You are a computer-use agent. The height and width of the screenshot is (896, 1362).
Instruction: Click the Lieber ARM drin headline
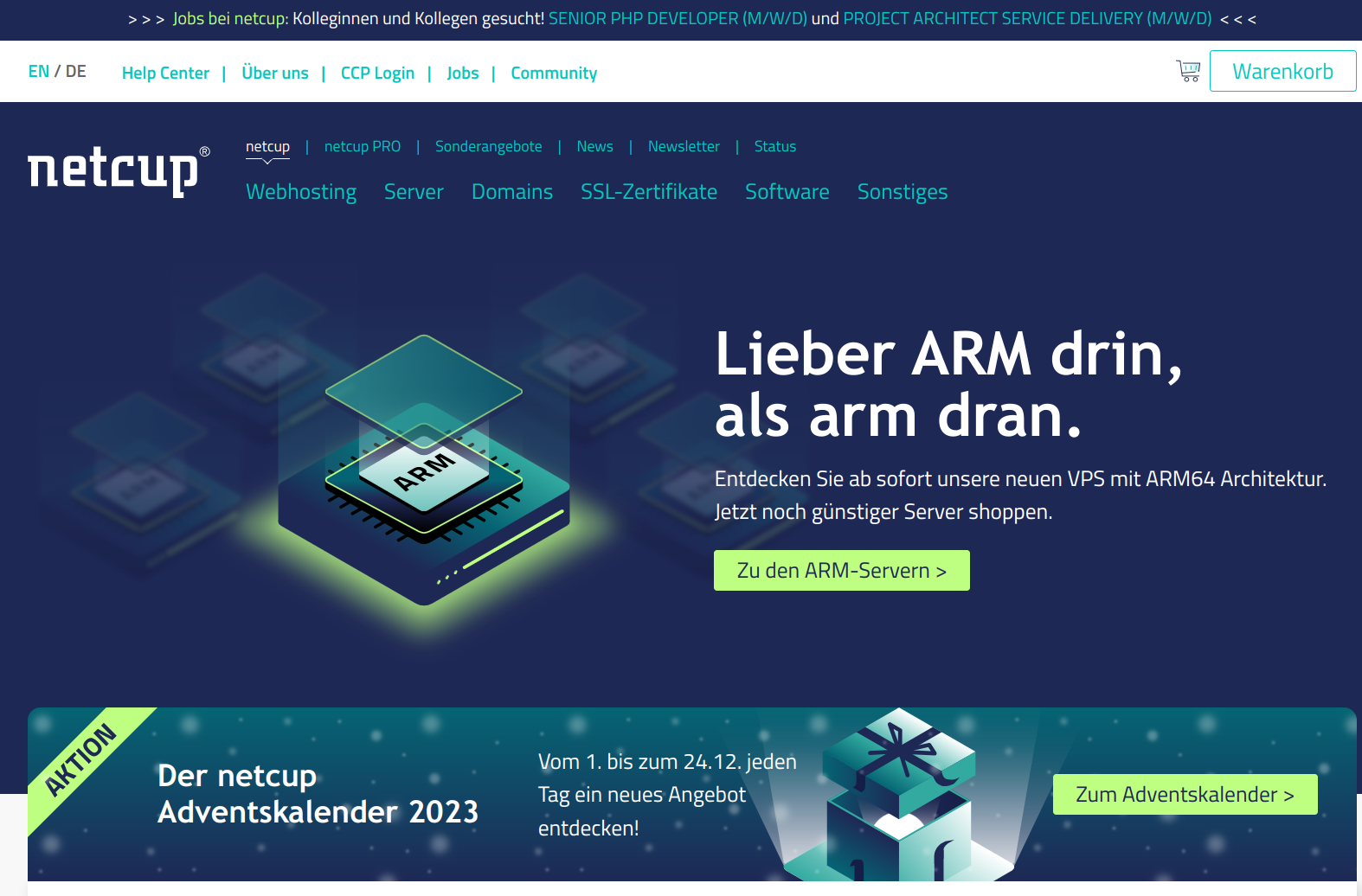(x=948, y=385)
